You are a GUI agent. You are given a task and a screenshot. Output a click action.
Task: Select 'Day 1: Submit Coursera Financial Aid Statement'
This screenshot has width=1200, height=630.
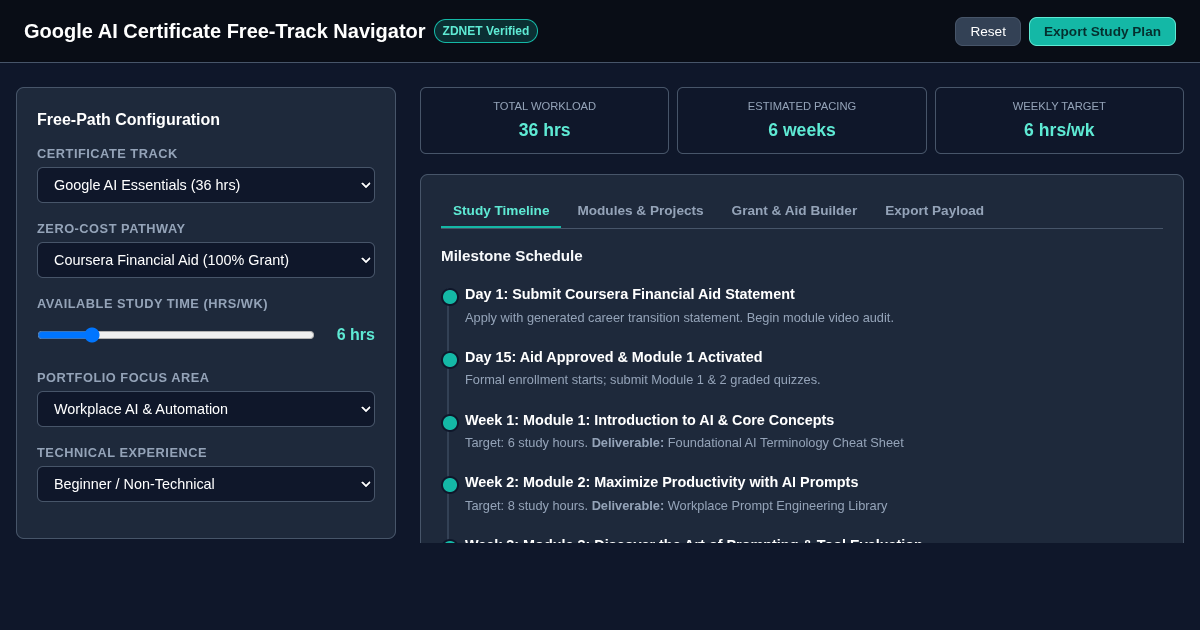tap(630, 294)
